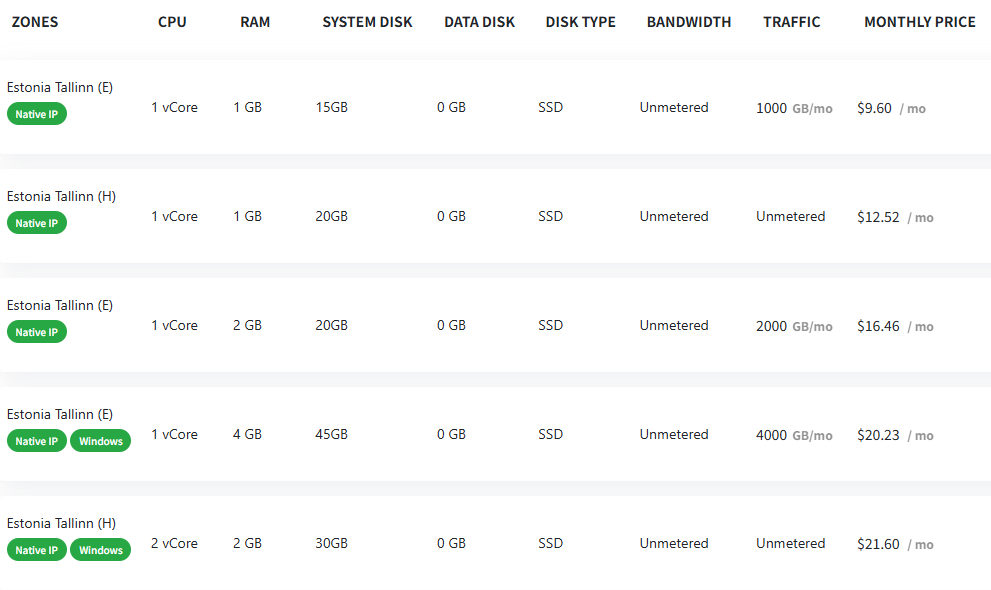The image size is (991, 590).
Task: Click Windows badge on the $20.23 plan
Action: tap(100, 441)
